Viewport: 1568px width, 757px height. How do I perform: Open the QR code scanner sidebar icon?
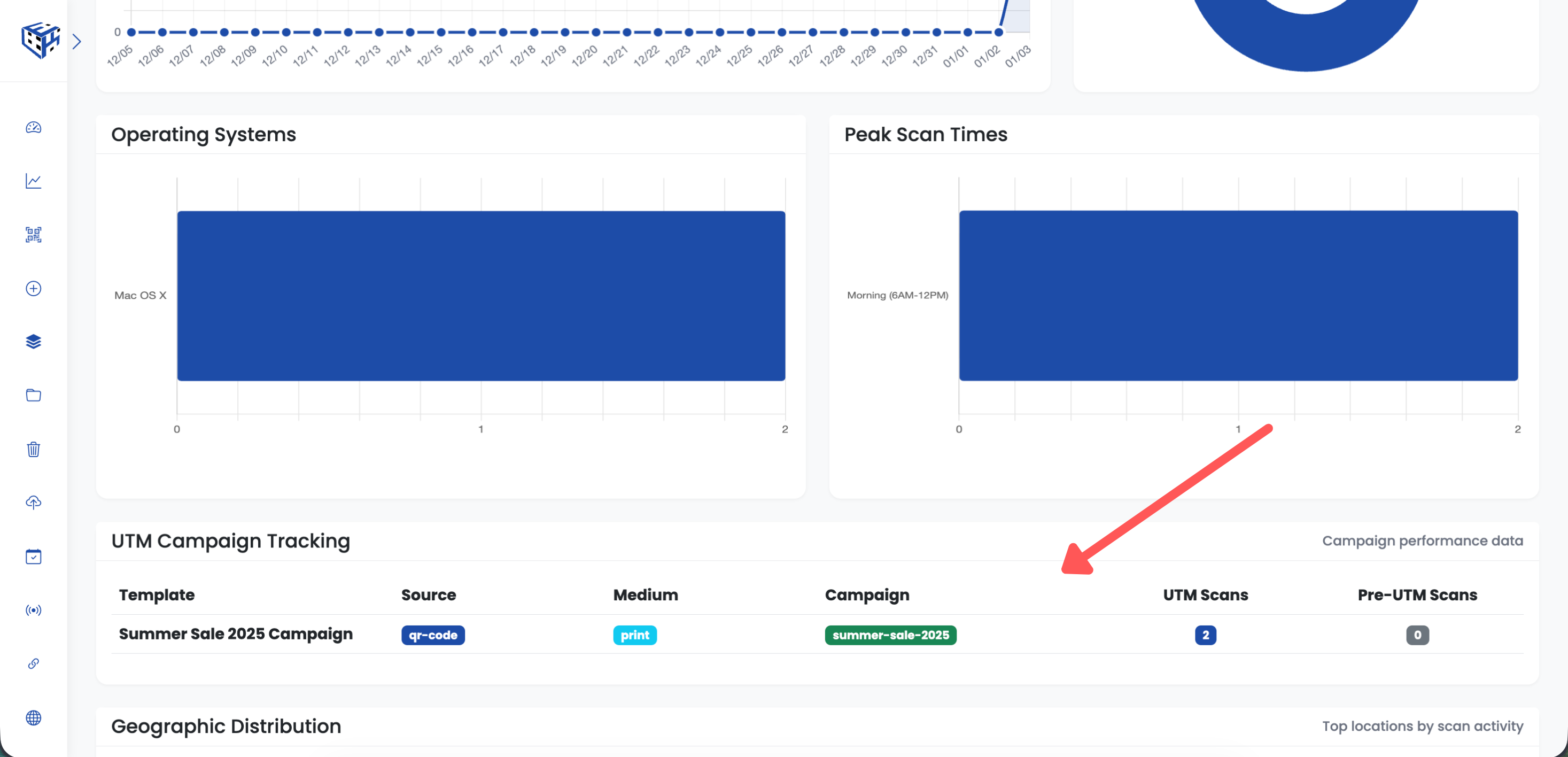[34, 235]
